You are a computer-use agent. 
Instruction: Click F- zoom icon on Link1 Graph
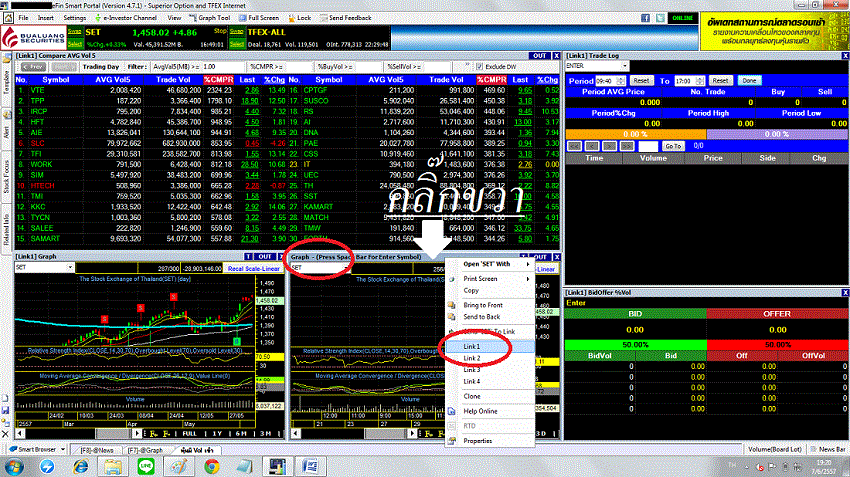[166, 434]
